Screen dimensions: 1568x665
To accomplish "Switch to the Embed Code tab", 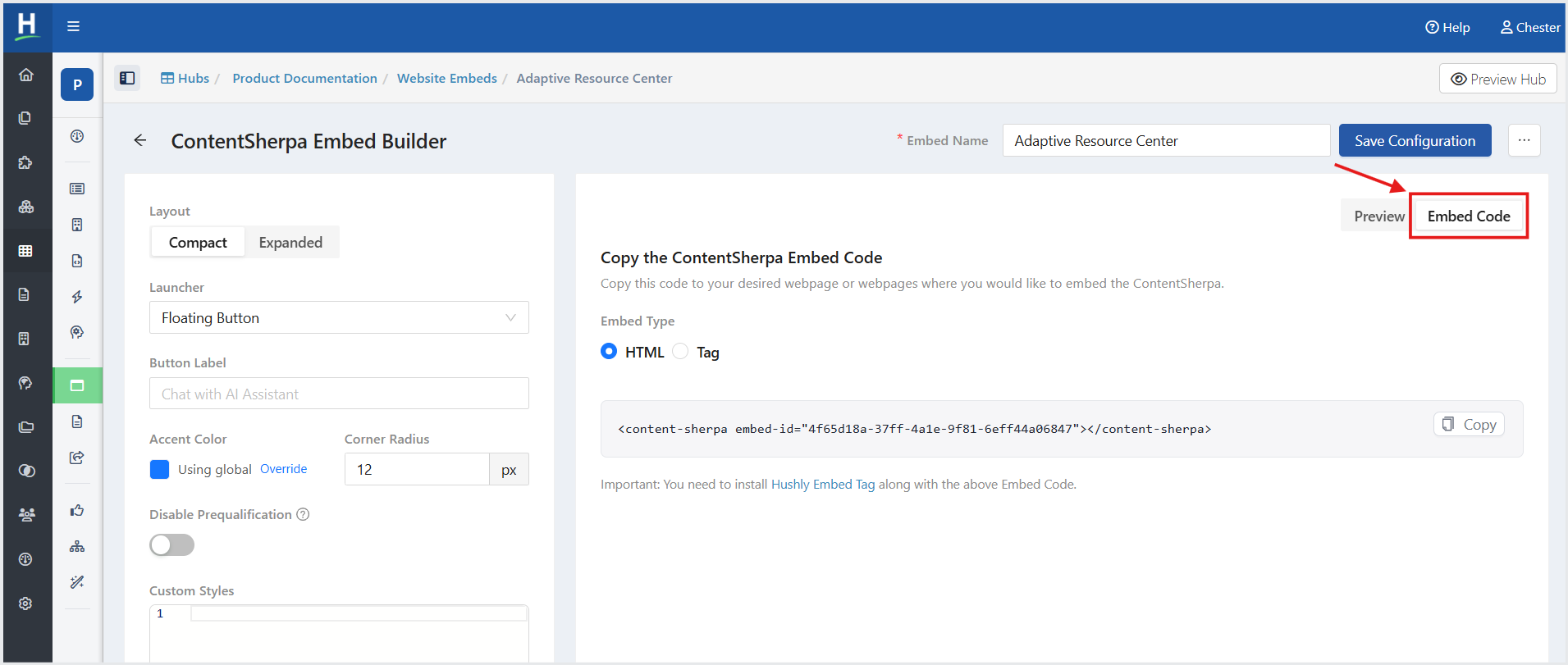I will [1469, 216].
